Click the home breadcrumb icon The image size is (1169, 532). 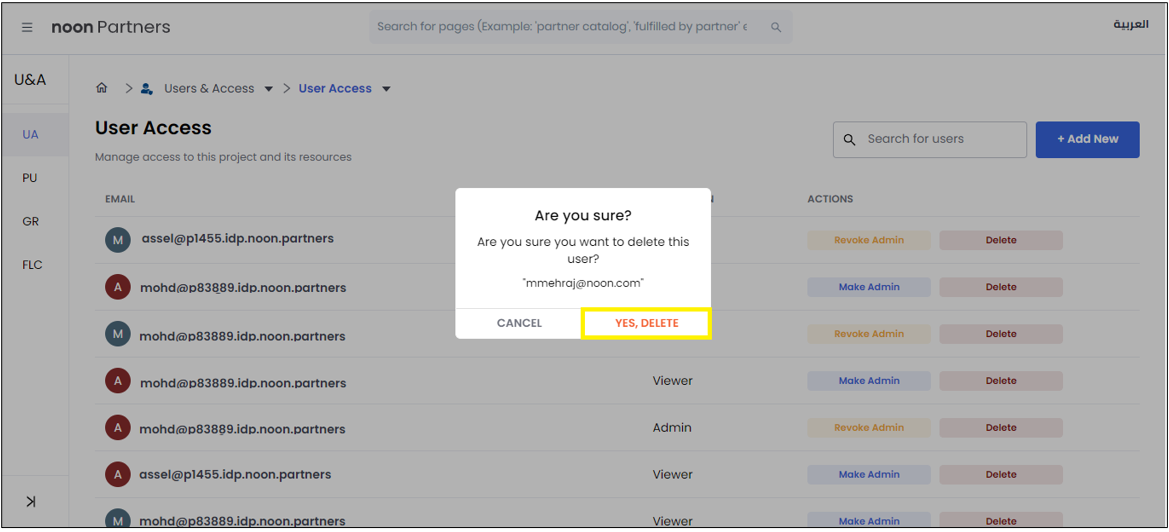click(102, 88)
